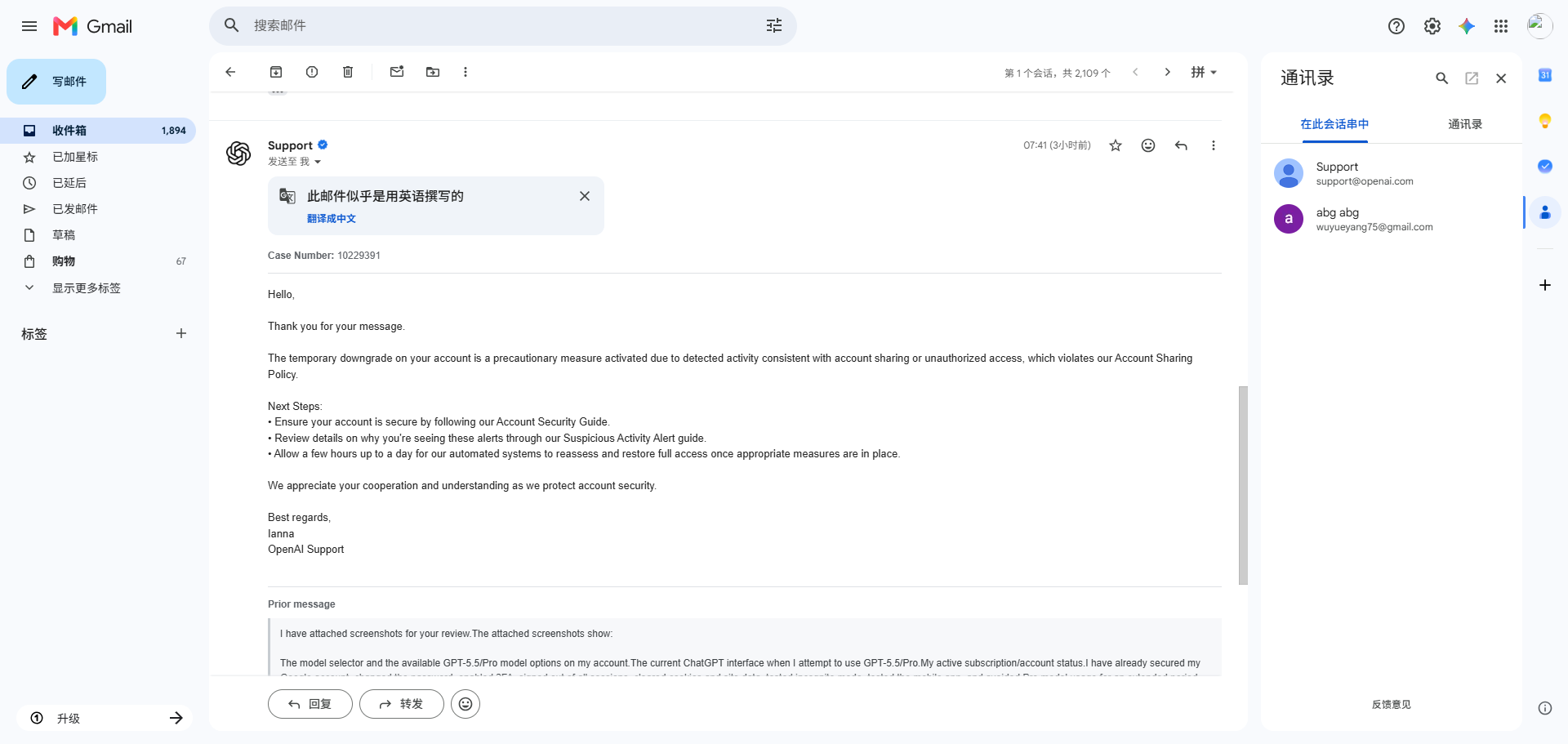Open Google Tasks side panel icon
This screenshot has width=1568, height=744.
coord(1545,167)
